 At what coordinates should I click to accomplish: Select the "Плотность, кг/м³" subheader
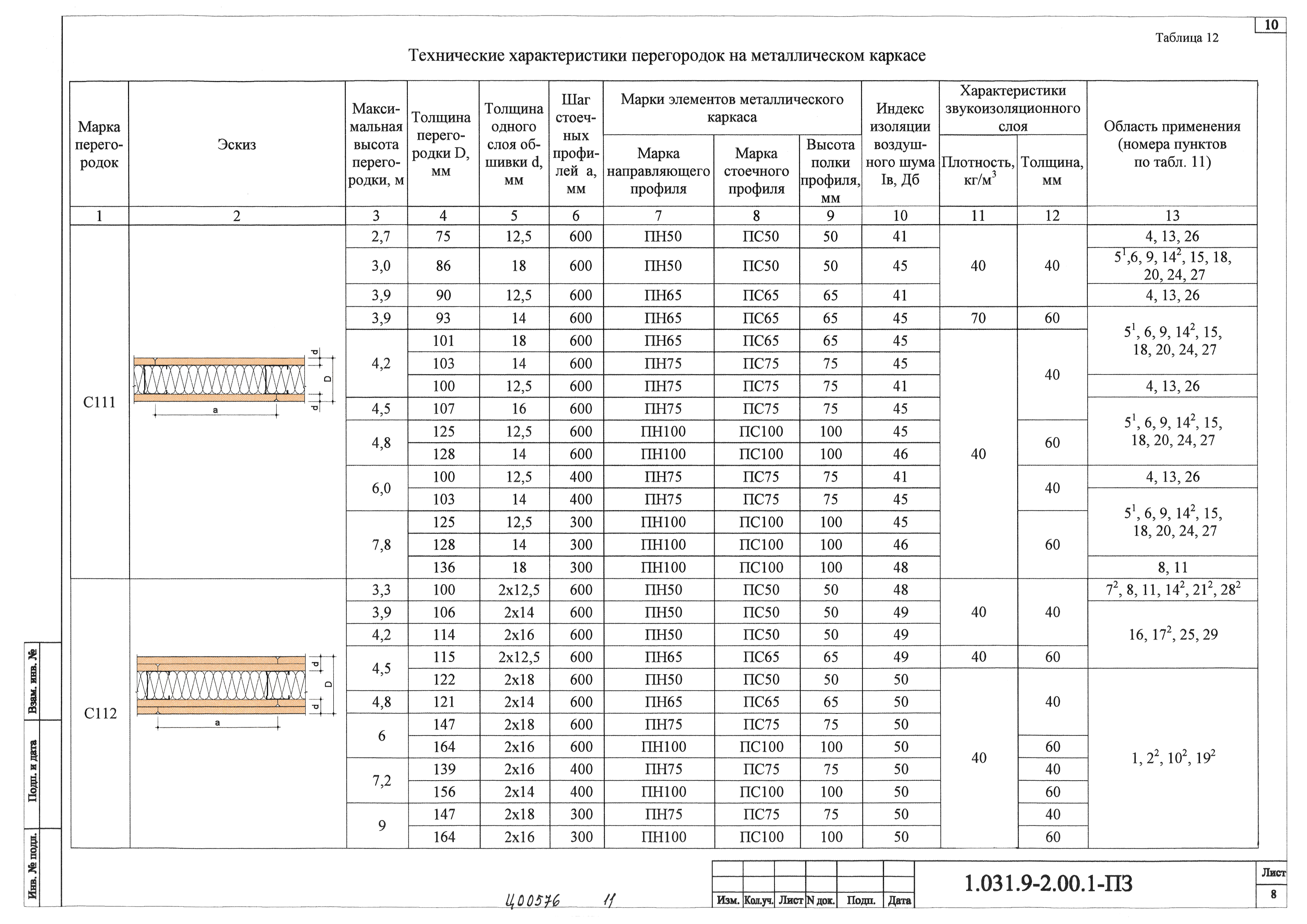978,171
